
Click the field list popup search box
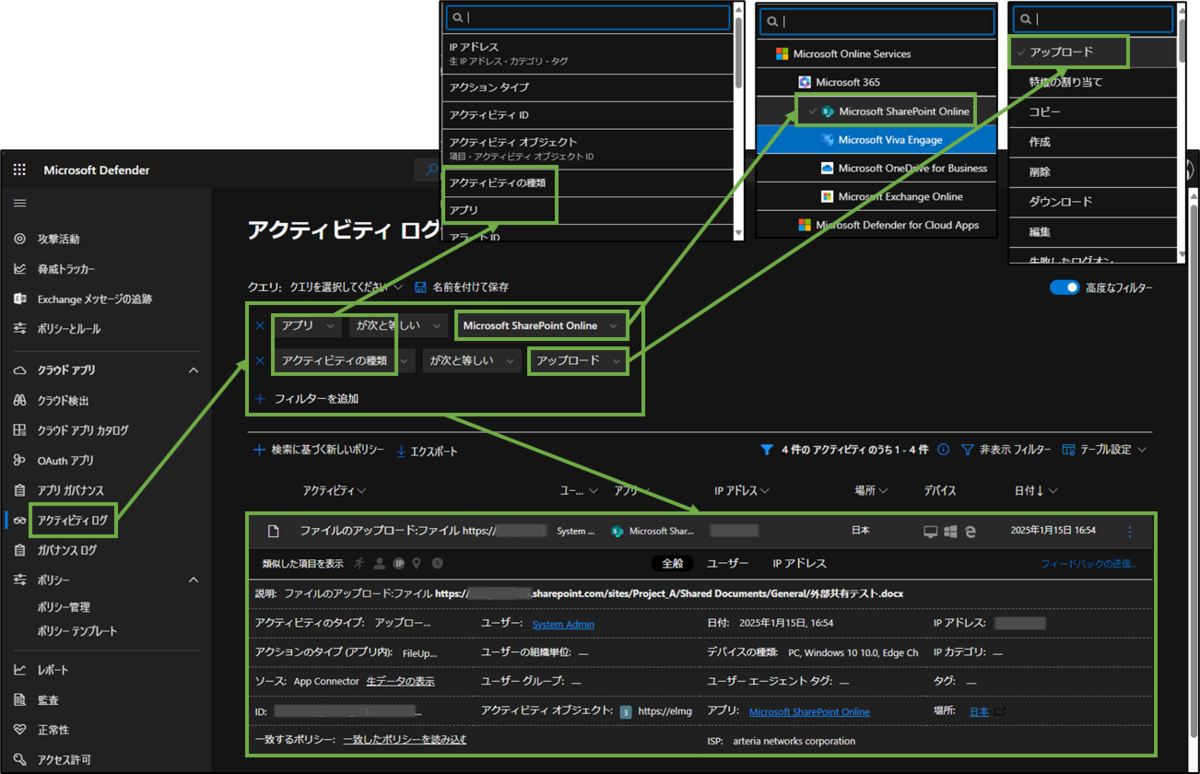588,18
